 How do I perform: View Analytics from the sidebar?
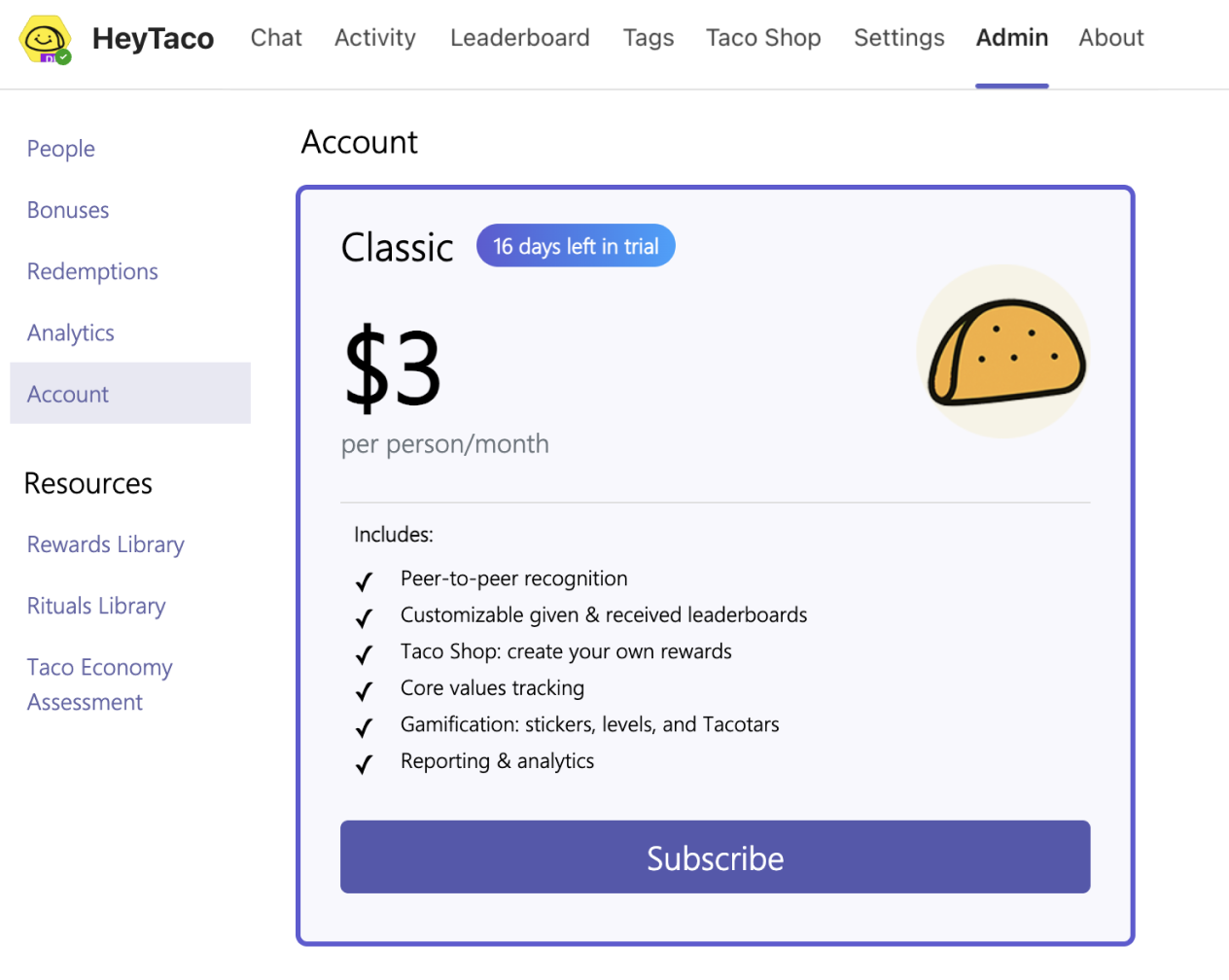(x=71, y=332)
